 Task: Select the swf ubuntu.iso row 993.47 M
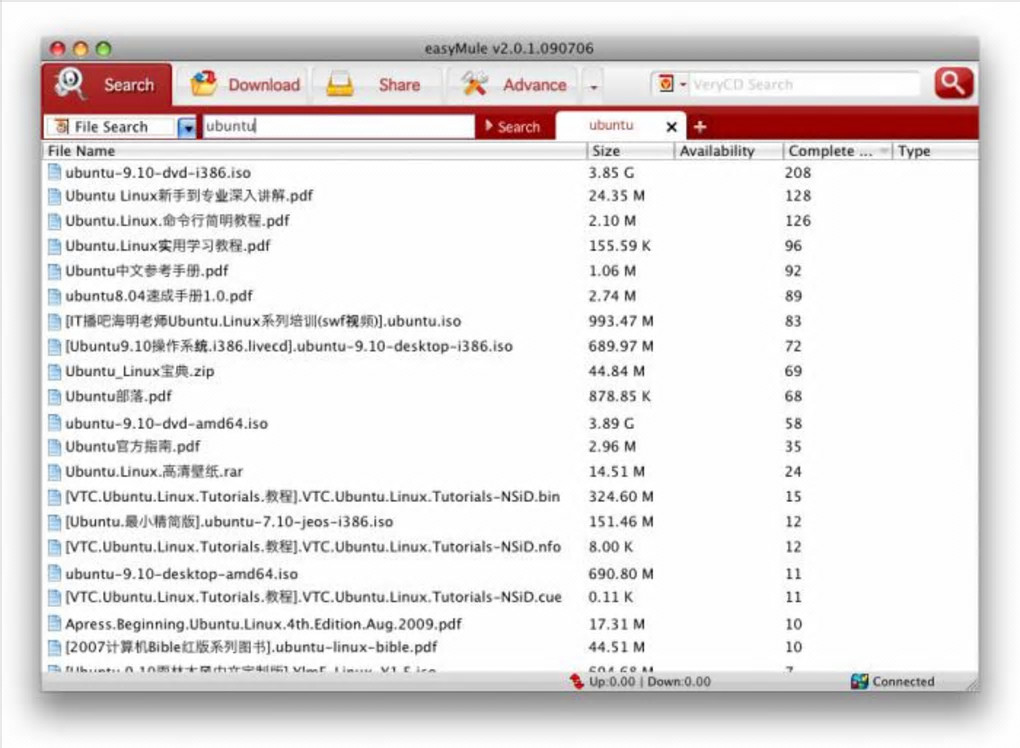pos(263,321)
